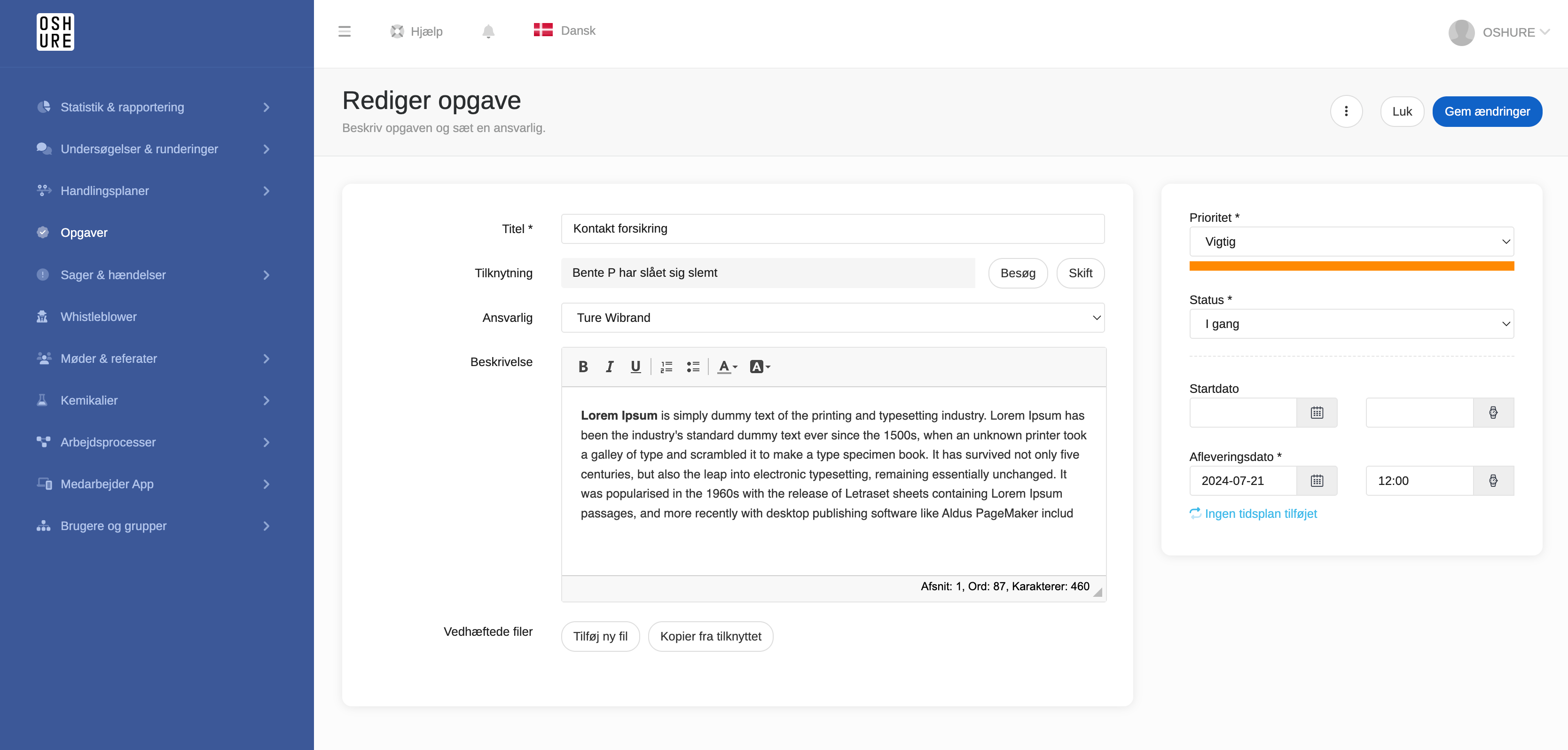The width and height of the screenshot is (1568, 750).
Task: Open the background highlight color picker
Action: point(760,367)
